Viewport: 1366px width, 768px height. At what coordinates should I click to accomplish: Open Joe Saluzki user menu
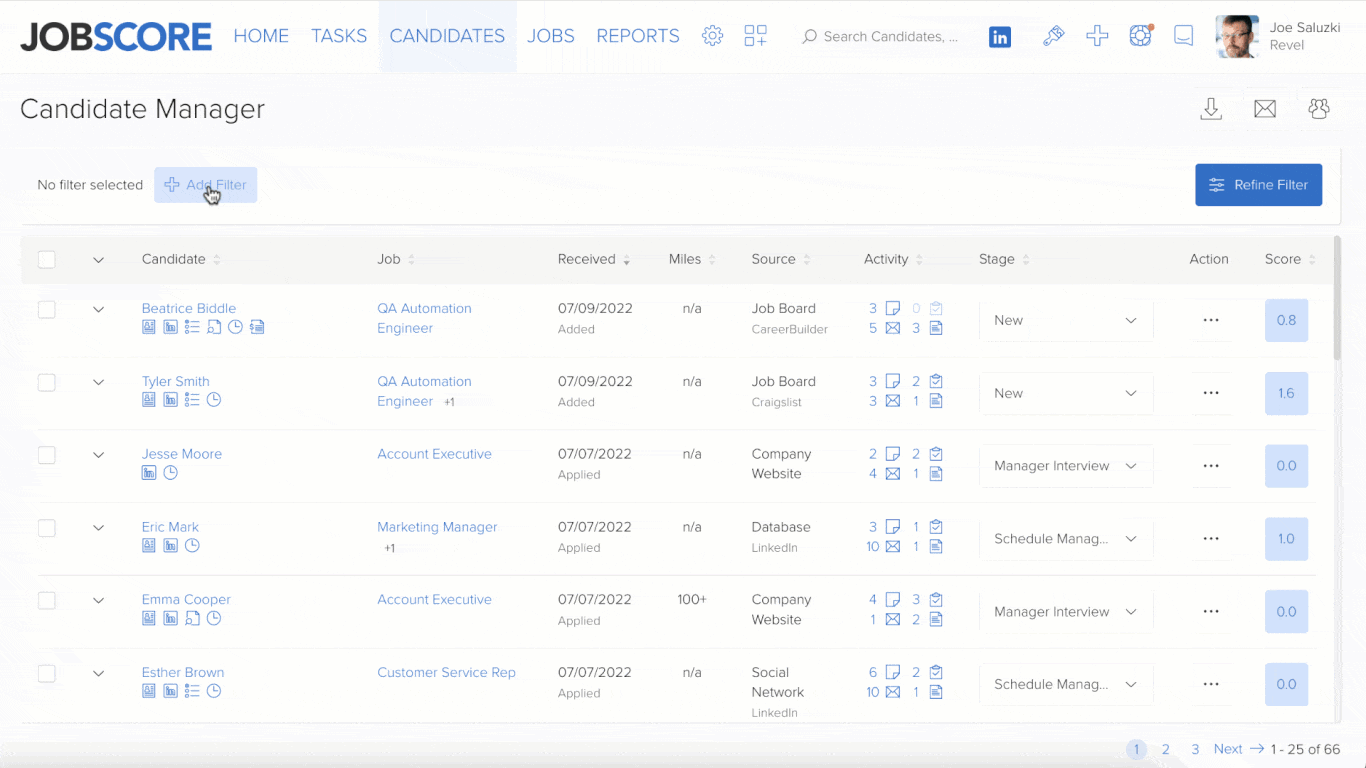point(1279,36)
